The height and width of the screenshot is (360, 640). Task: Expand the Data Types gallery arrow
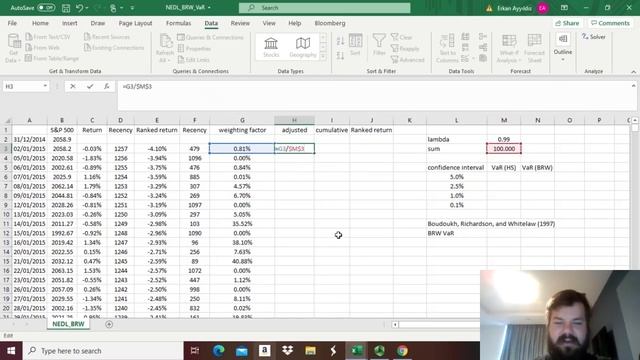[323, 56]
